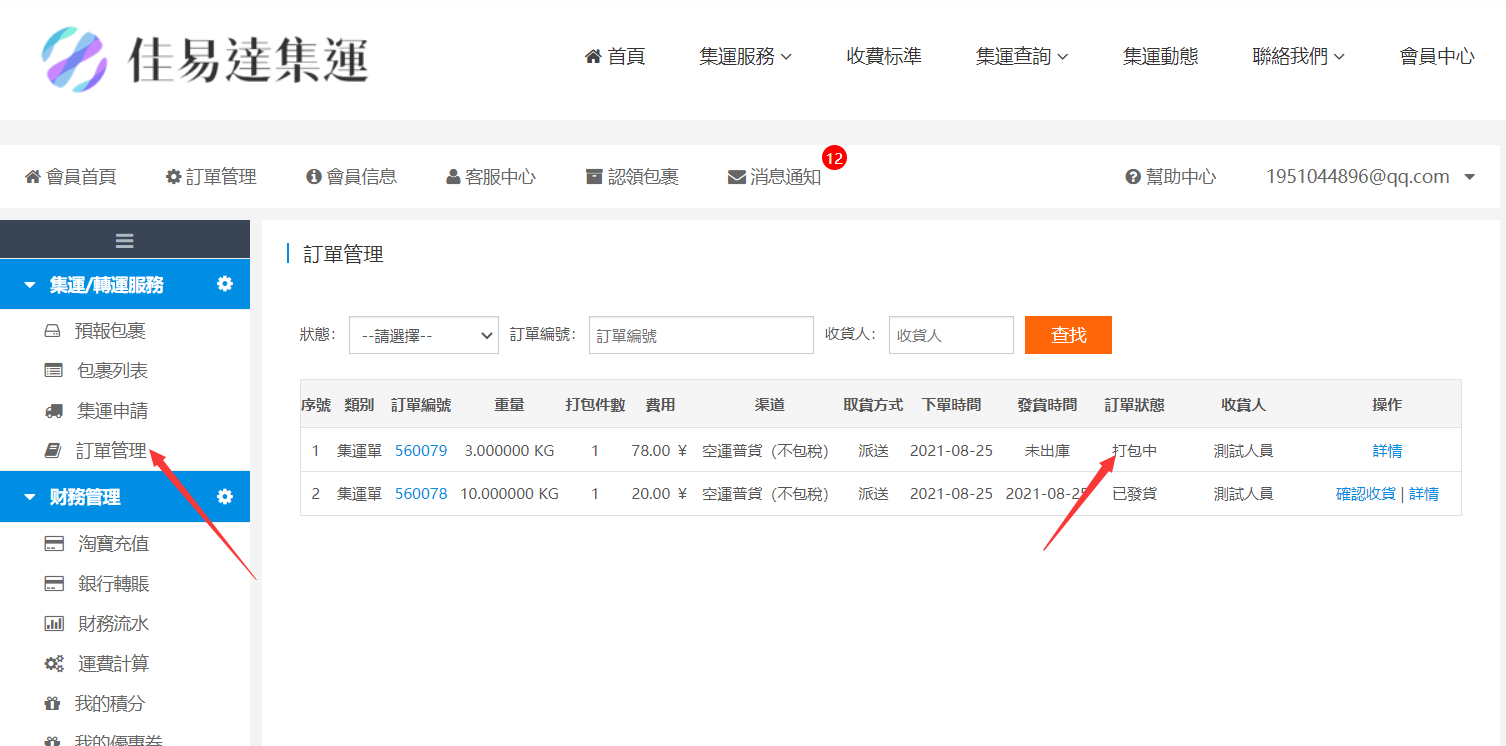Expand the 集運查詢 navigation menu
Image resolution: width=1506 pixels, height=746 pixels.
click(1022, 56)
